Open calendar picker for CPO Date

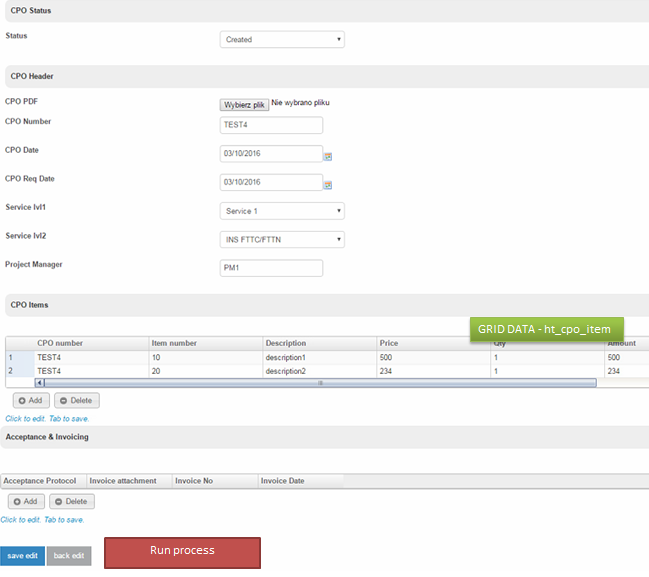tap(327, 156)
